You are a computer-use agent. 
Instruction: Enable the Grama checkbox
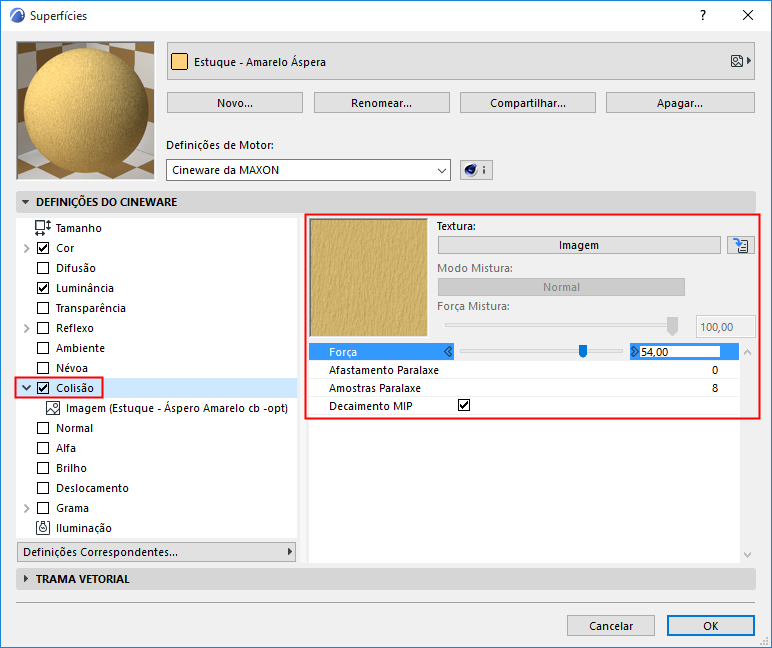pyautogui.click(x=43, y=508)
